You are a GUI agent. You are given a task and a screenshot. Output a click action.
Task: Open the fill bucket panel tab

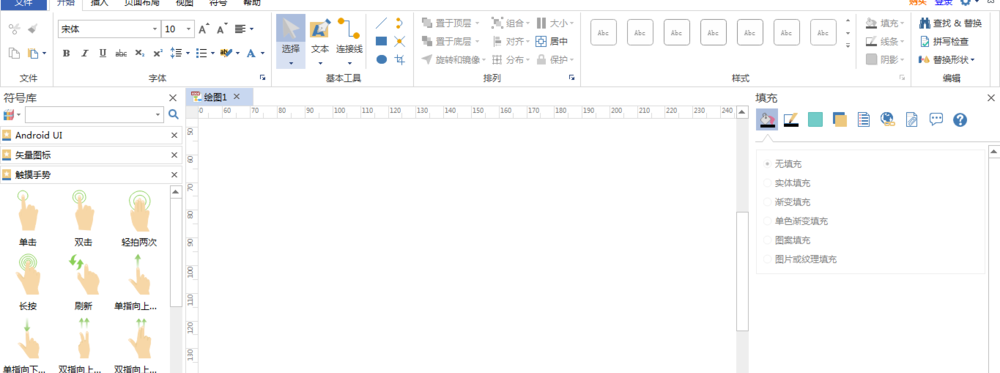[x=766, y=119]
